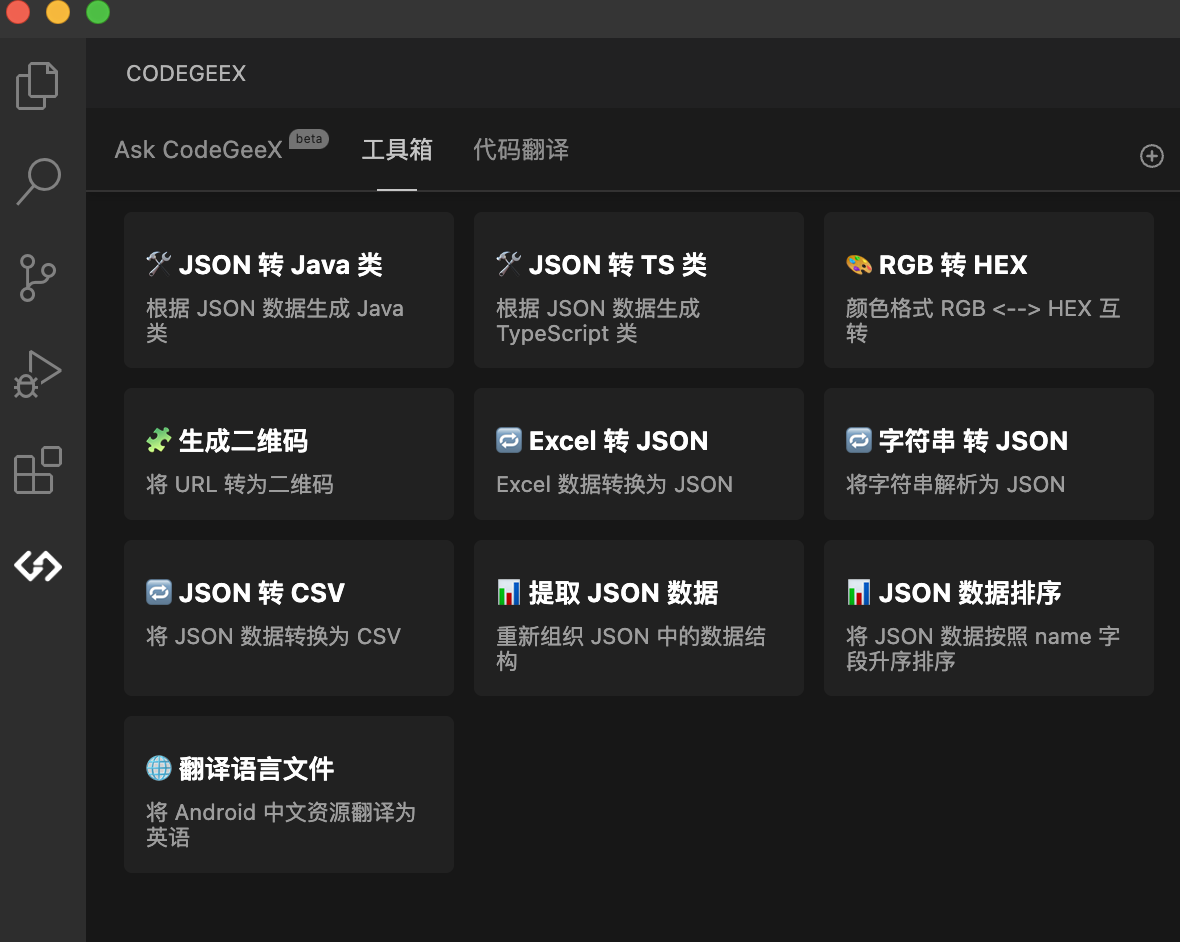Screen dimensions: 1180x942
Task: Open the Explorer files icon in activity bar
Action: [x=38, y=86]
